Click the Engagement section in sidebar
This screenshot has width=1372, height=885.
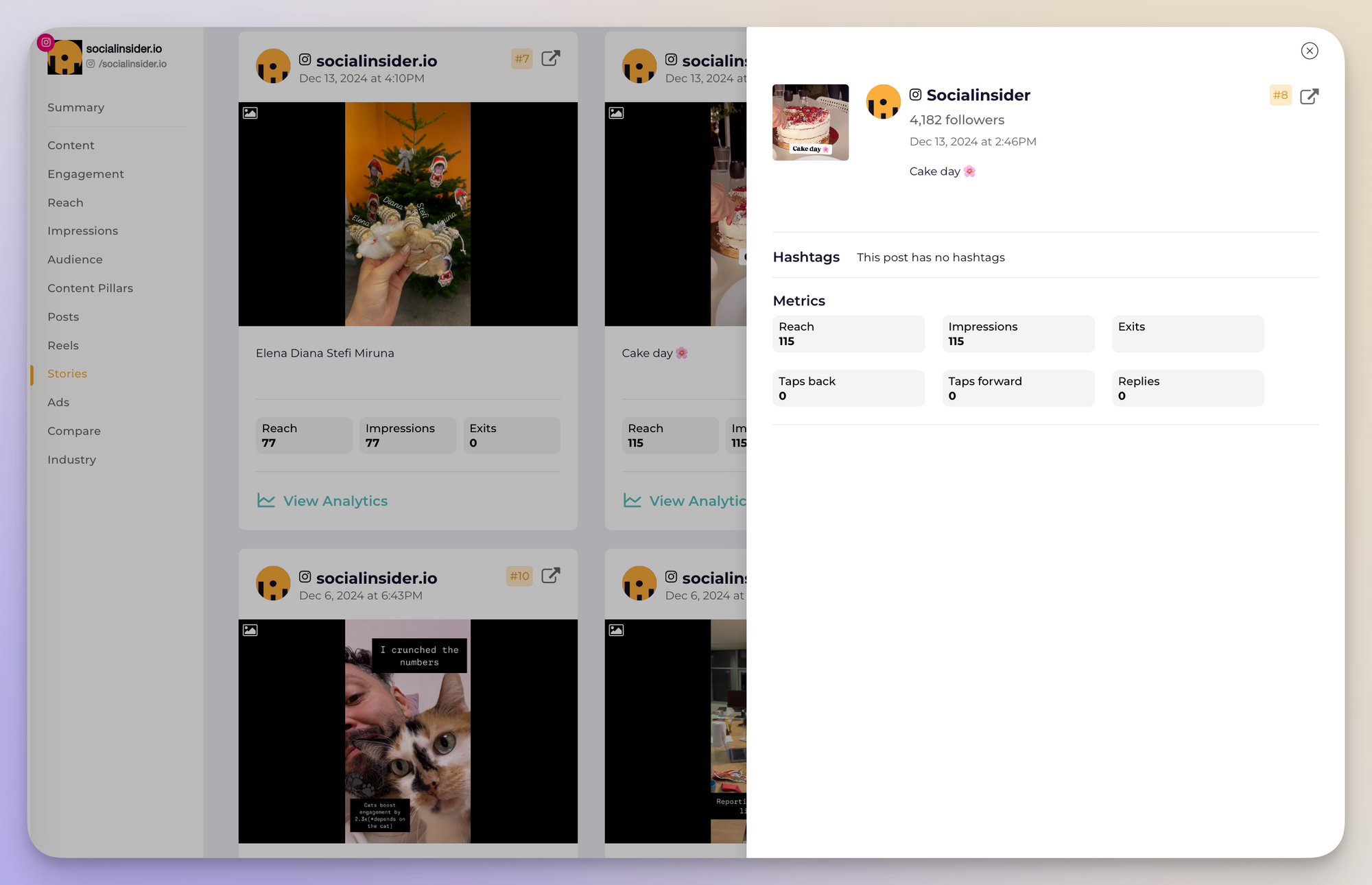point(85,172)
